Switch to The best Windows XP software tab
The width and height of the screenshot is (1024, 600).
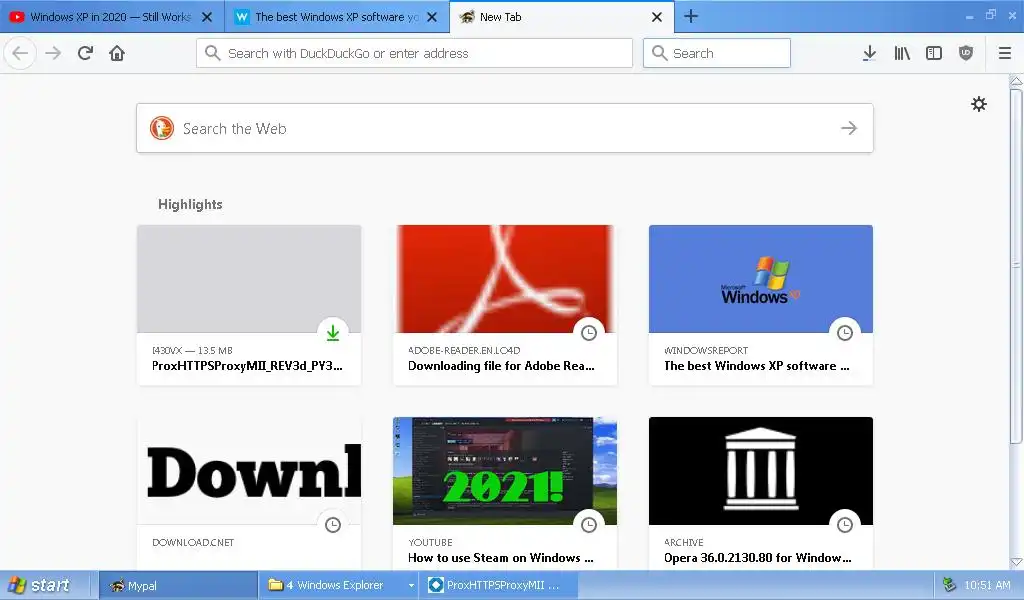pyautogui.click(x=337, y=17)
